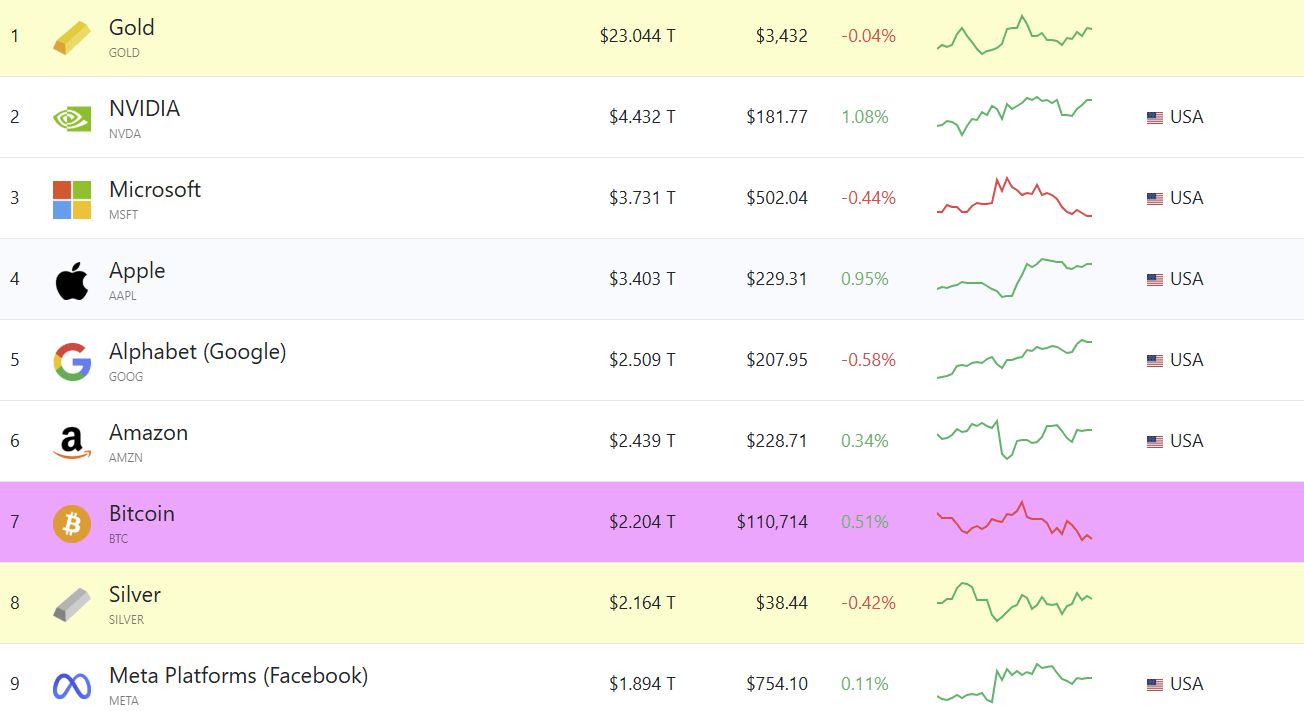Click the Gold bar icon
The height and width of the screenshot is (711, 1304).
tap(72, 37)
